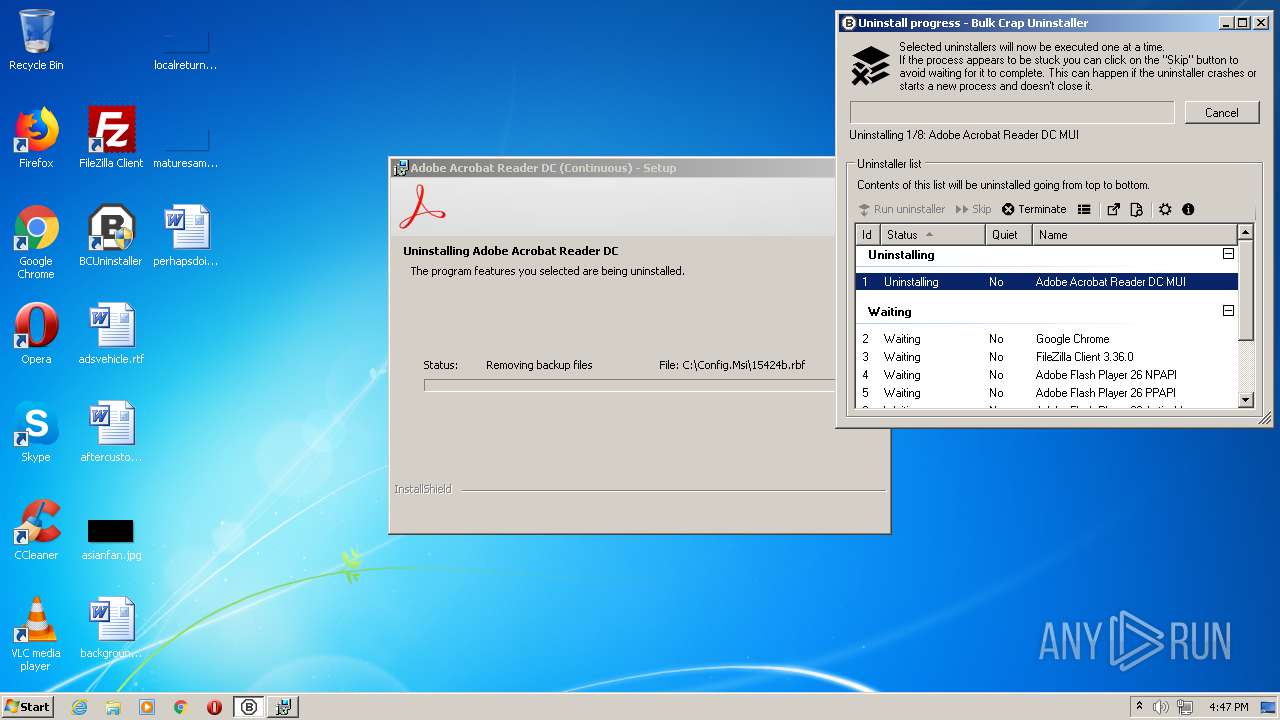Sort list by Quiet column
Screen dimensions: 1280x720
(x=1008, y=235)
